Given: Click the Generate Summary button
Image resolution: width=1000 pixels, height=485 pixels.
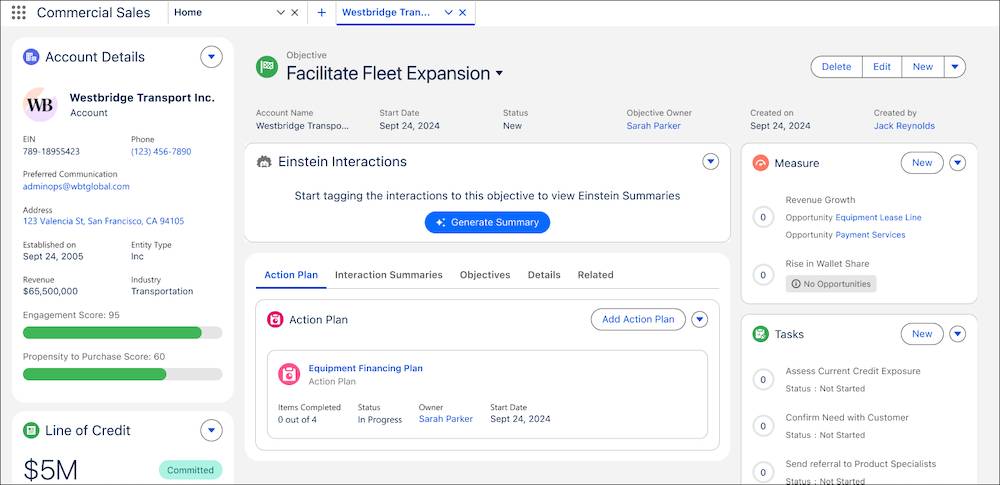Looking at the screenshot, I should click(x=487, y=222).
